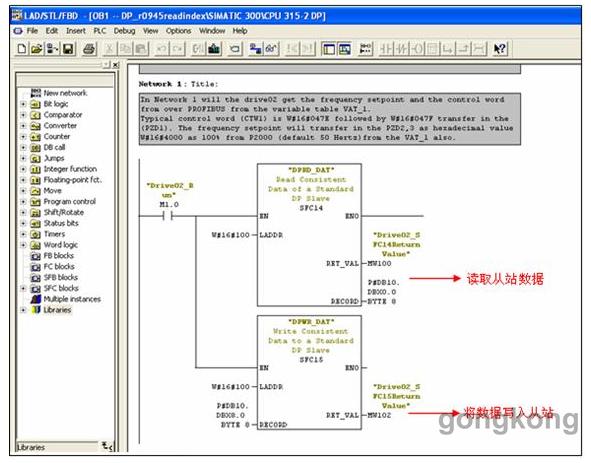Expand the Timers folder
This screenshot has width=591, height=463.
(23, 234)
